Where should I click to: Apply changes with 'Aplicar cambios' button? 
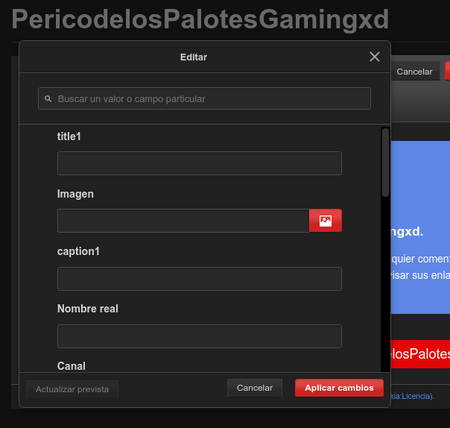(339, 388)
